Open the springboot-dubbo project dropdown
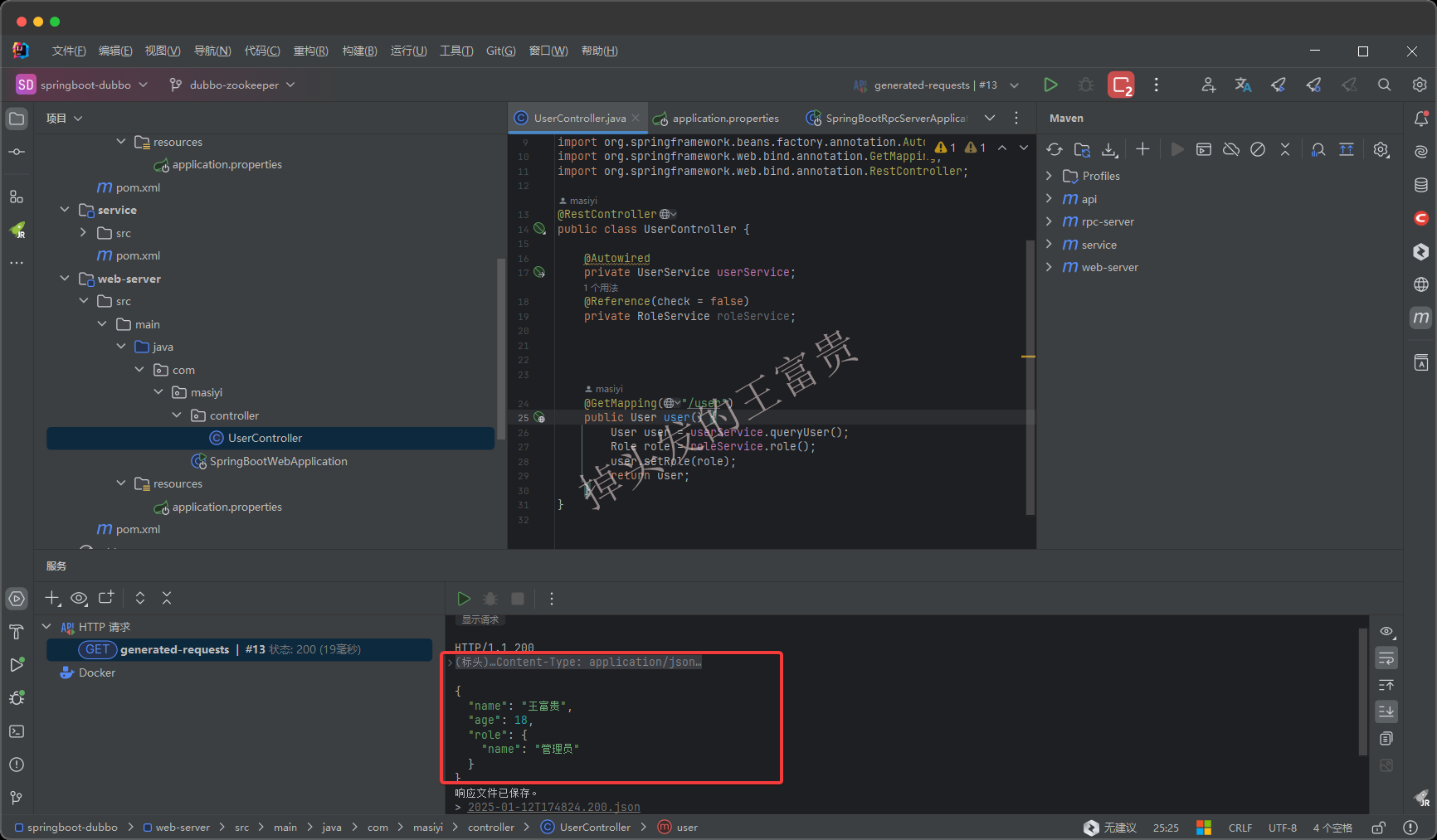The image size is (1437, 840). 82,85
